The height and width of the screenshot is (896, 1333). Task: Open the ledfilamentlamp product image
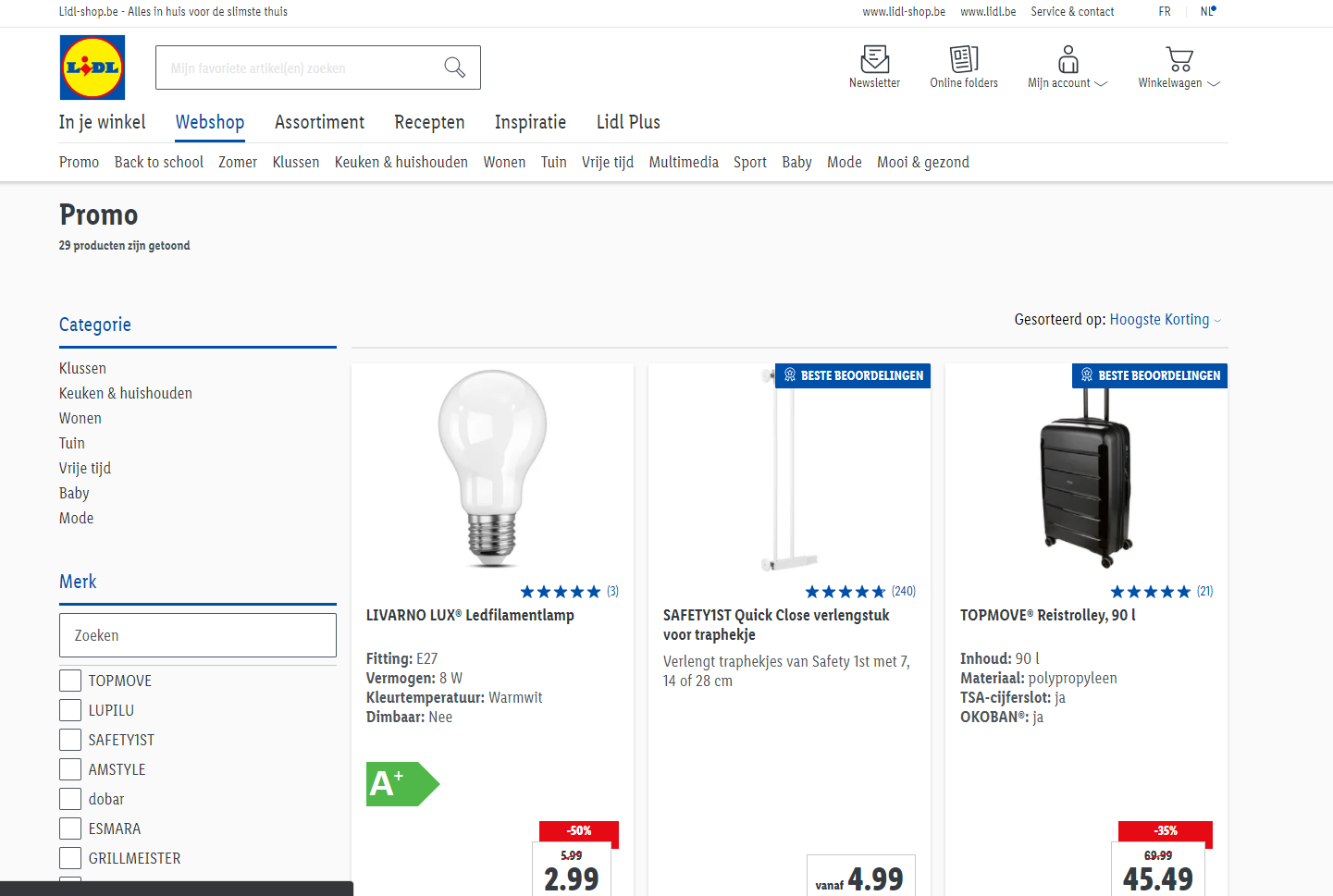click(492, 469)
